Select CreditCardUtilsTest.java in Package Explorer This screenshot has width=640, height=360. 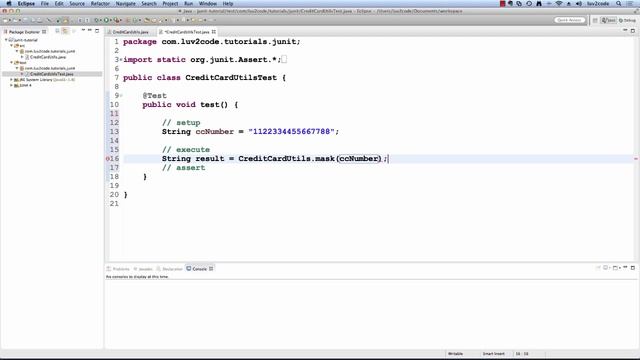(x=52, y=74)
